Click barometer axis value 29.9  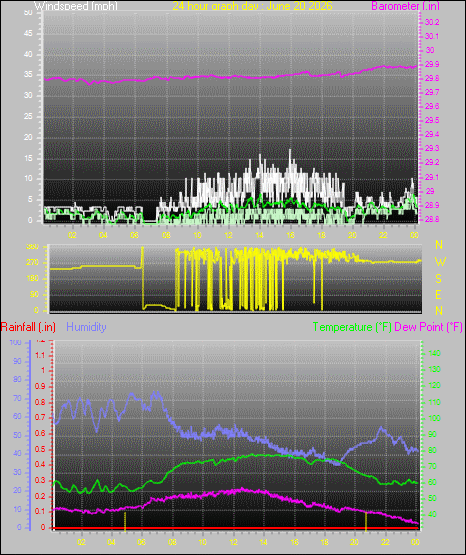pos(432,64)
